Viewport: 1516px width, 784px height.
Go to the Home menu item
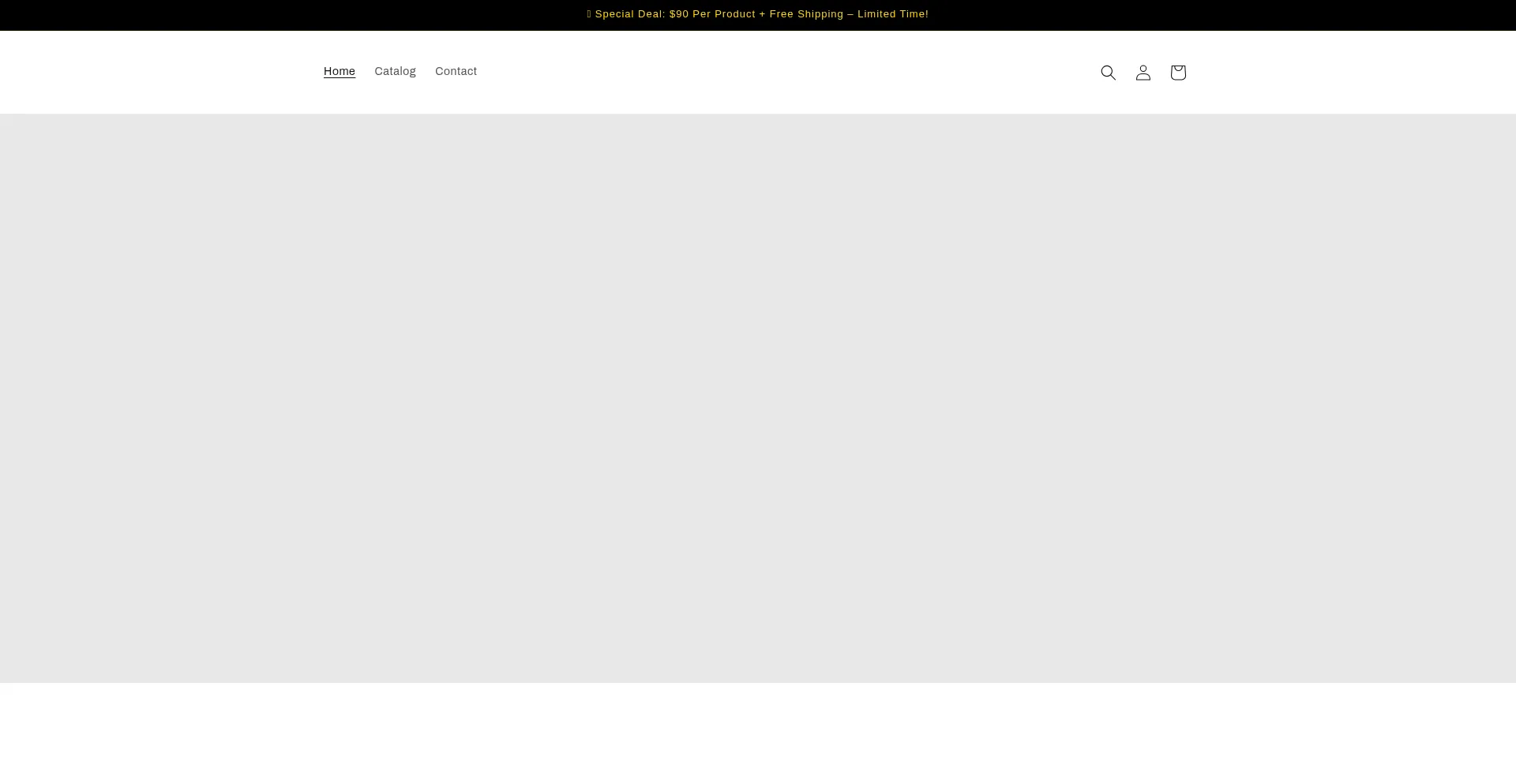coord(339,72)
